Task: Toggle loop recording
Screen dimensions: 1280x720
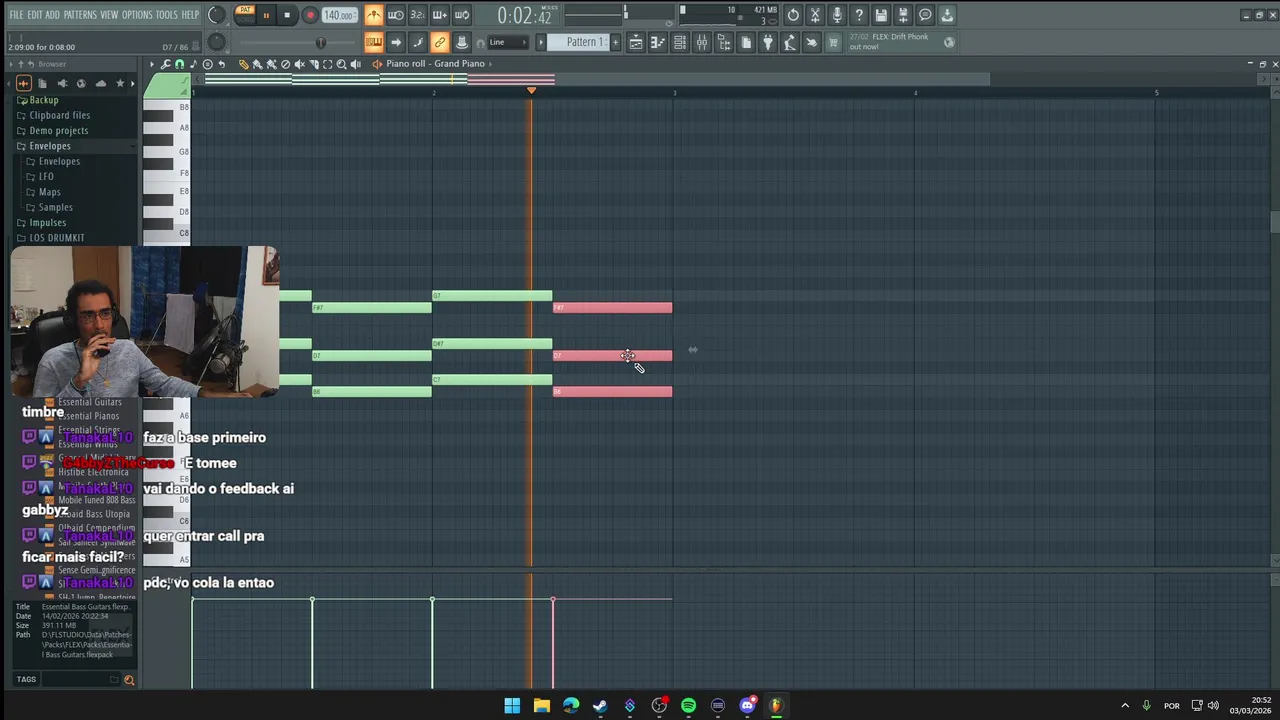Action: pyautogui.click(x=462, y=15)
